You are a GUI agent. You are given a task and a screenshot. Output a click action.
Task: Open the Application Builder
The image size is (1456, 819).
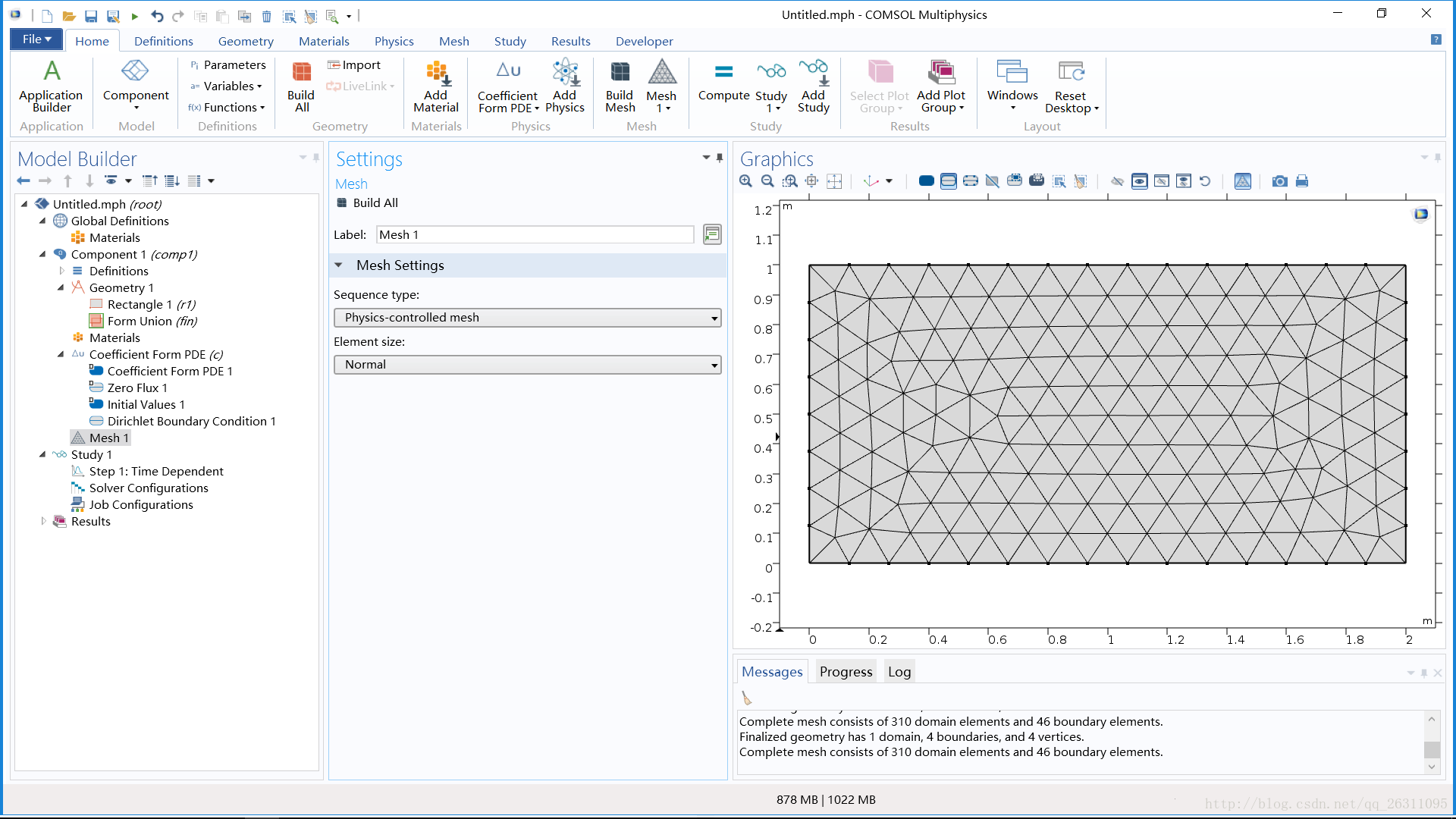[51, 86]
